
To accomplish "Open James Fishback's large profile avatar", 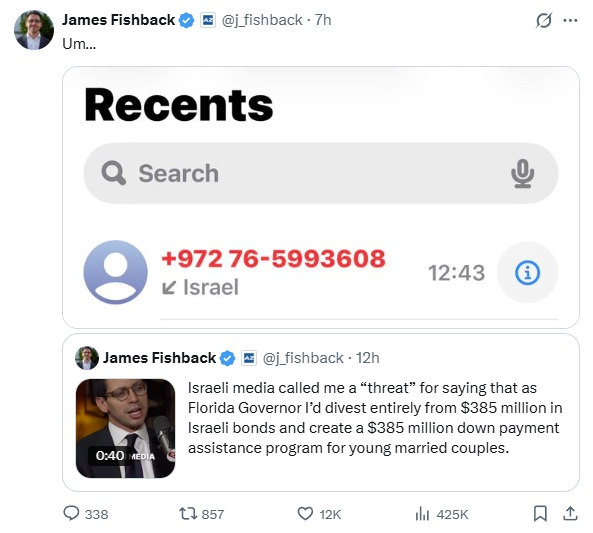I will coord(34,30).
